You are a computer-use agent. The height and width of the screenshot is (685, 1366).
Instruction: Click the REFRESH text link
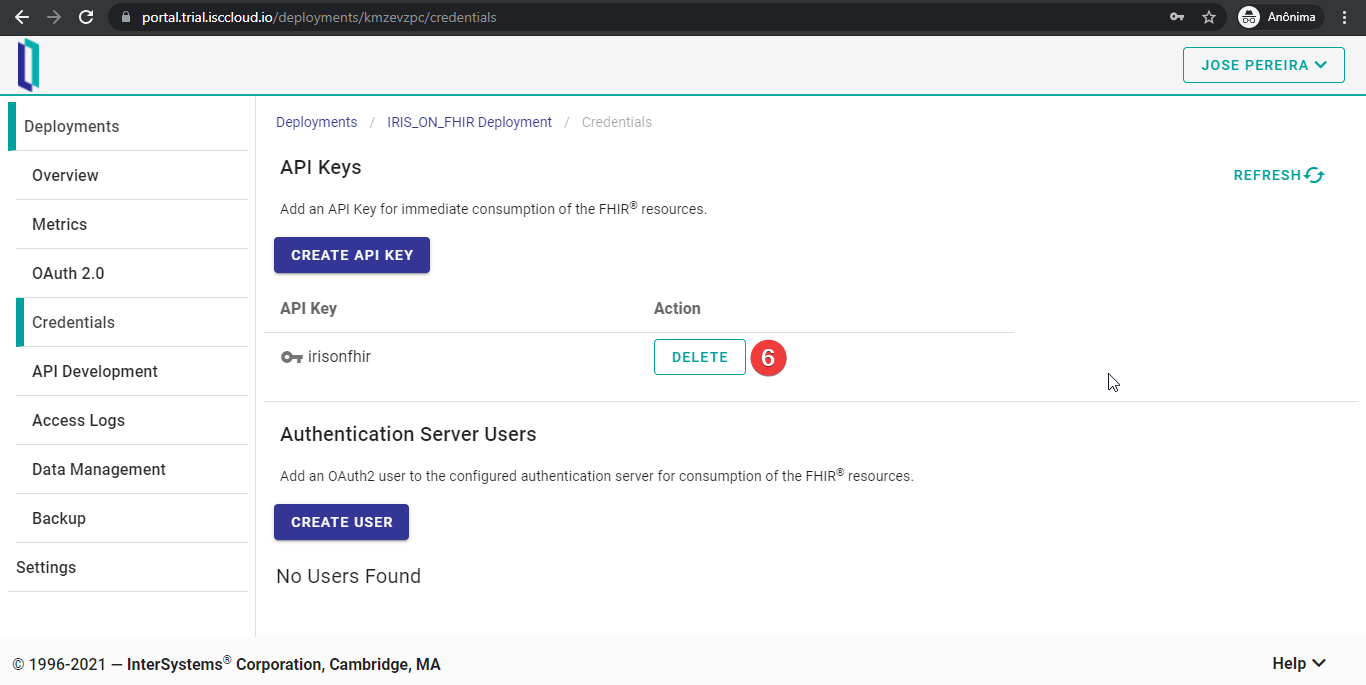1267,175
